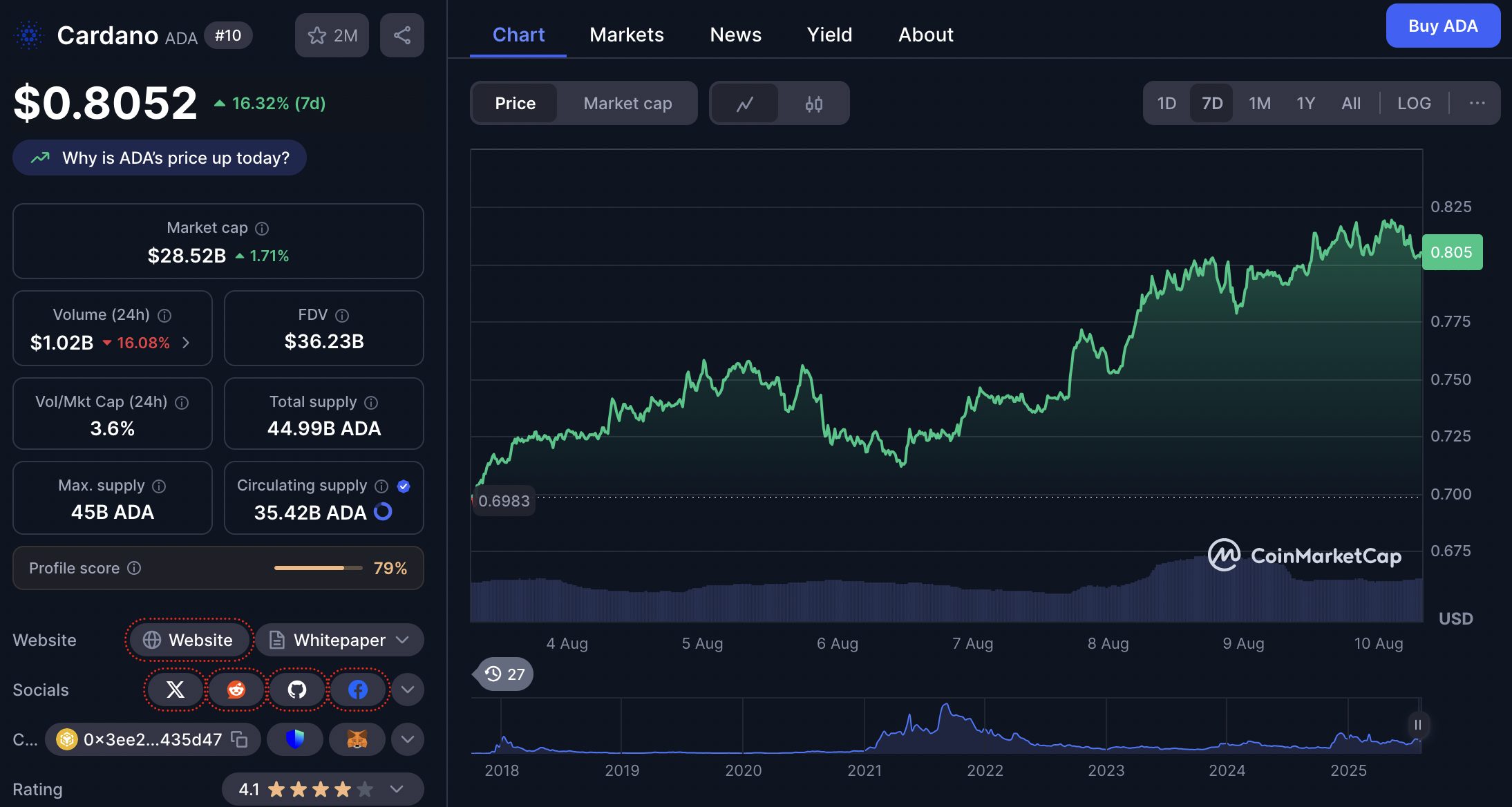1512x807 pixels.
Task: Open Cardano's GitHub social icon
Action: point(296,690)
